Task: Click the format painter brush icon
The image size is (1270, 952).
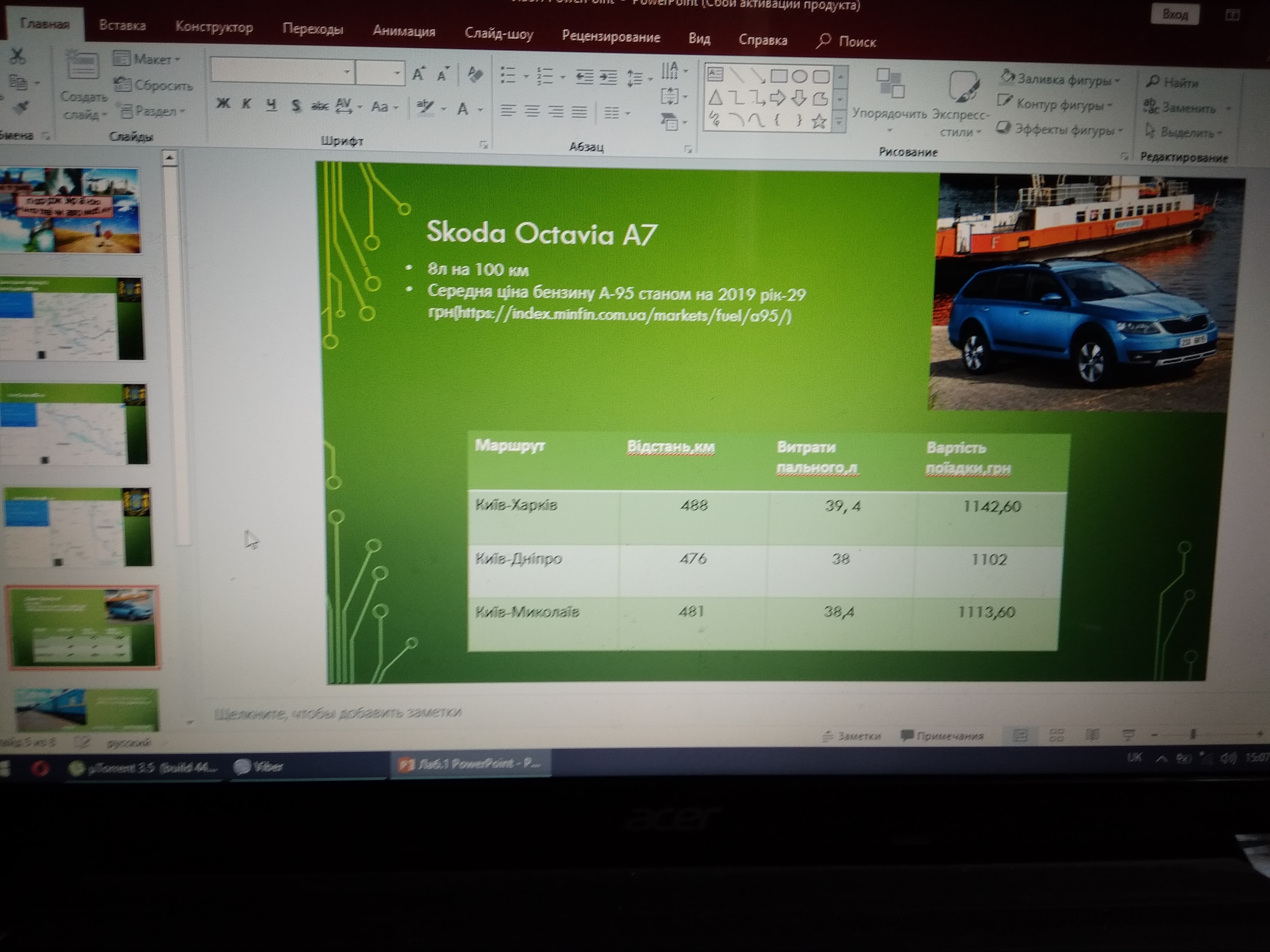Action: tap(21, 107)
